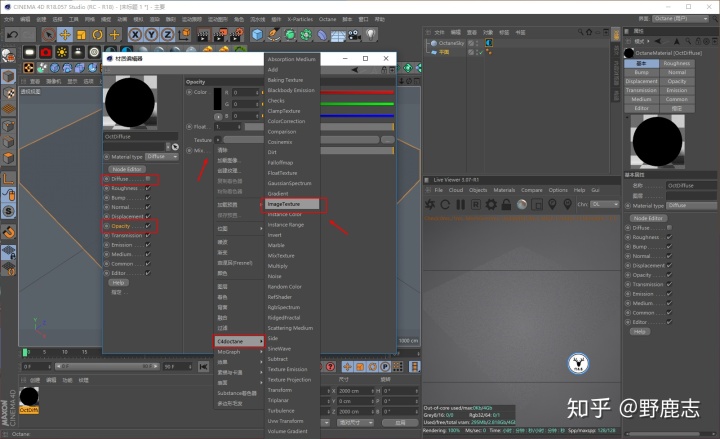Click the black Opacity color swatch
Screen dimensions: 720x439
click(217, 99)
